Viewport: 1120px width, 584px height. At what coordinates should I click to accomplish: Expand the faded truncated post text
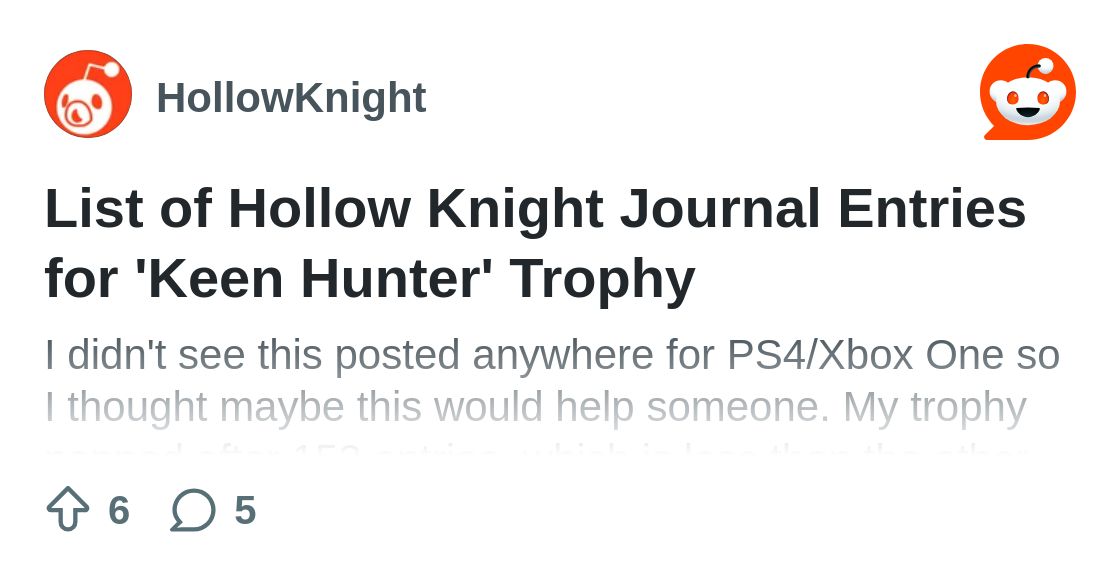tap(536, 451)
